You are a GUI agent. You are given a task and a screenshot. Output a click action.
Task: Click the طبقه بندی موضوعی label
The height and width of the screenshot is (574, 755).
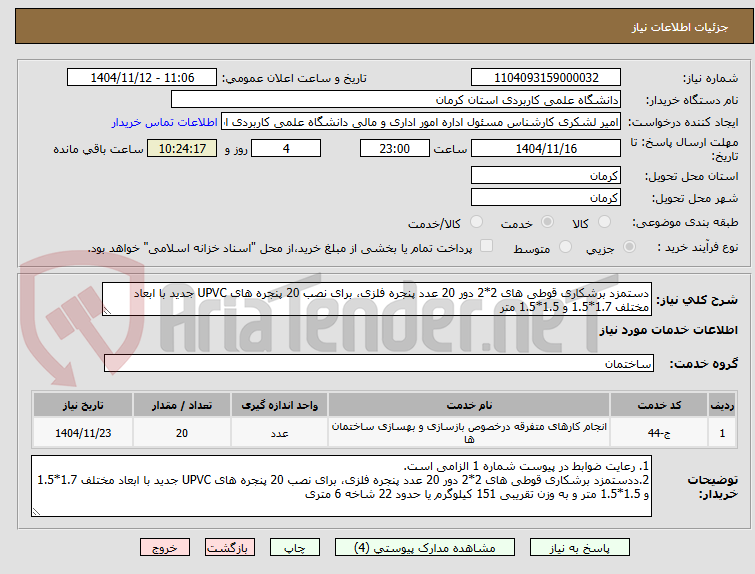click(685, 222)
